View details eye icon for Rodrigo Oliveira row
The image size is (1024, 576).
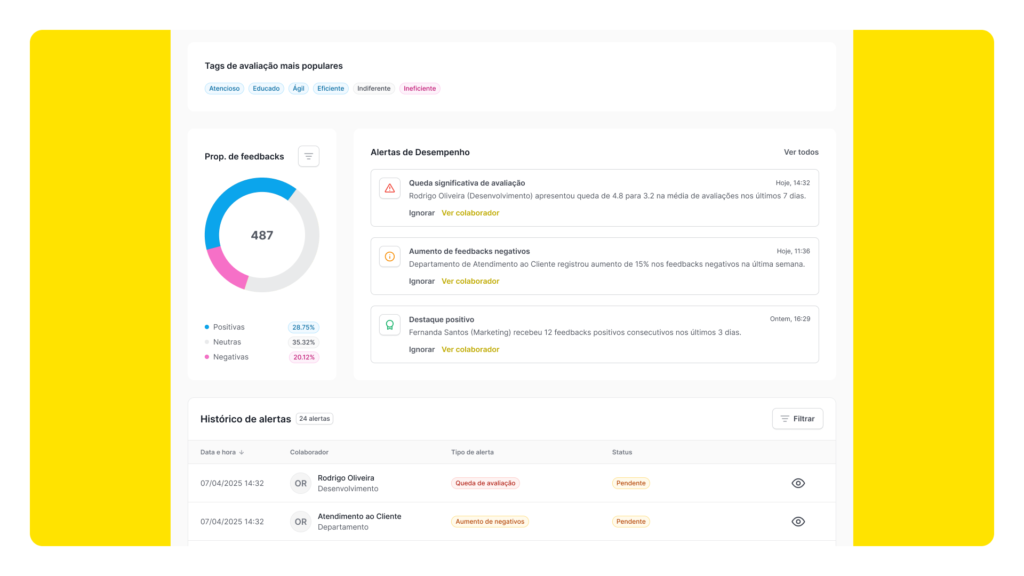798,483
